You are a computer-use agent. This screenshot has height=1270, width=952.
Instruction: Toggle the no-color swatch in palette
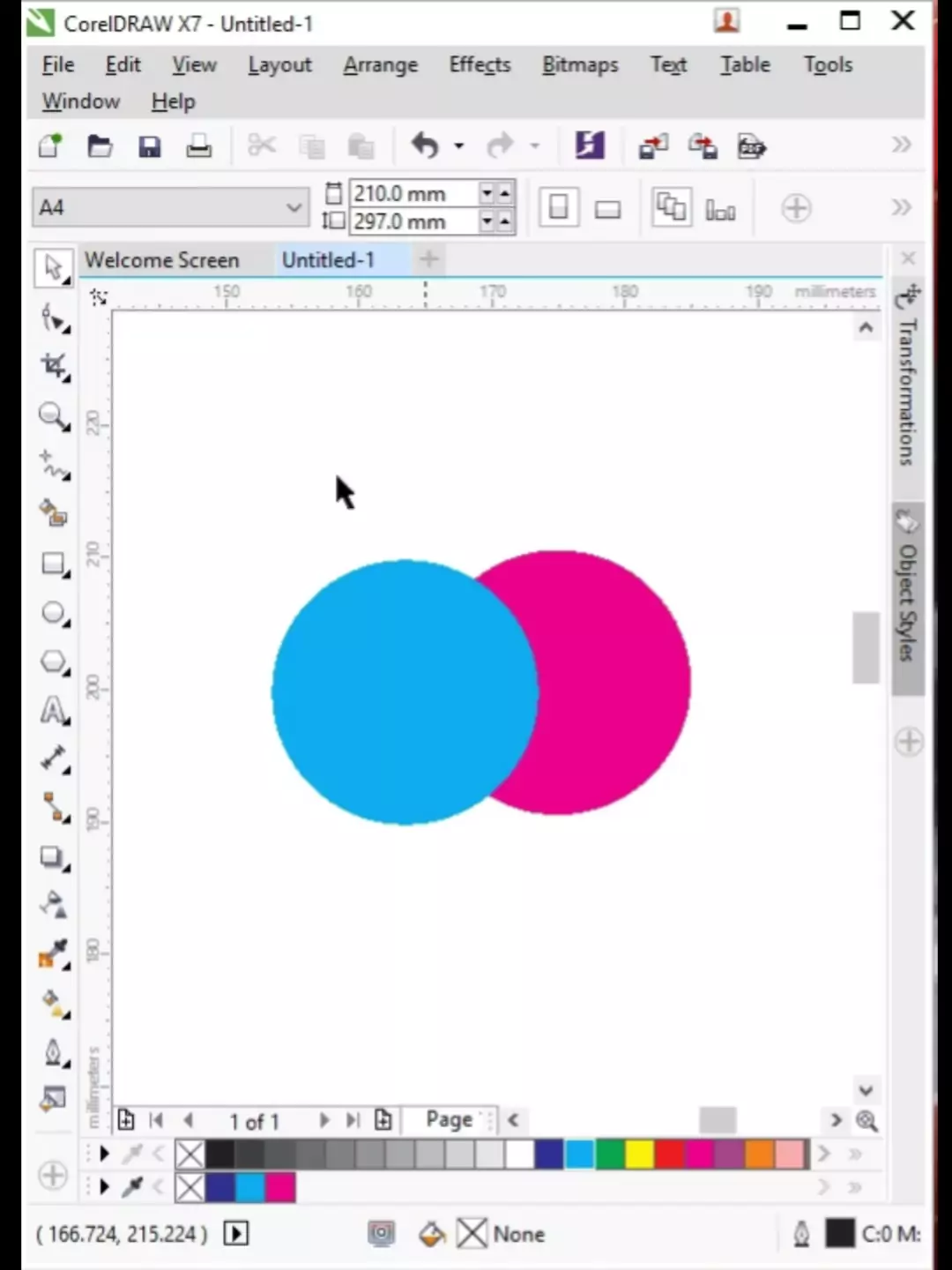190,1154
